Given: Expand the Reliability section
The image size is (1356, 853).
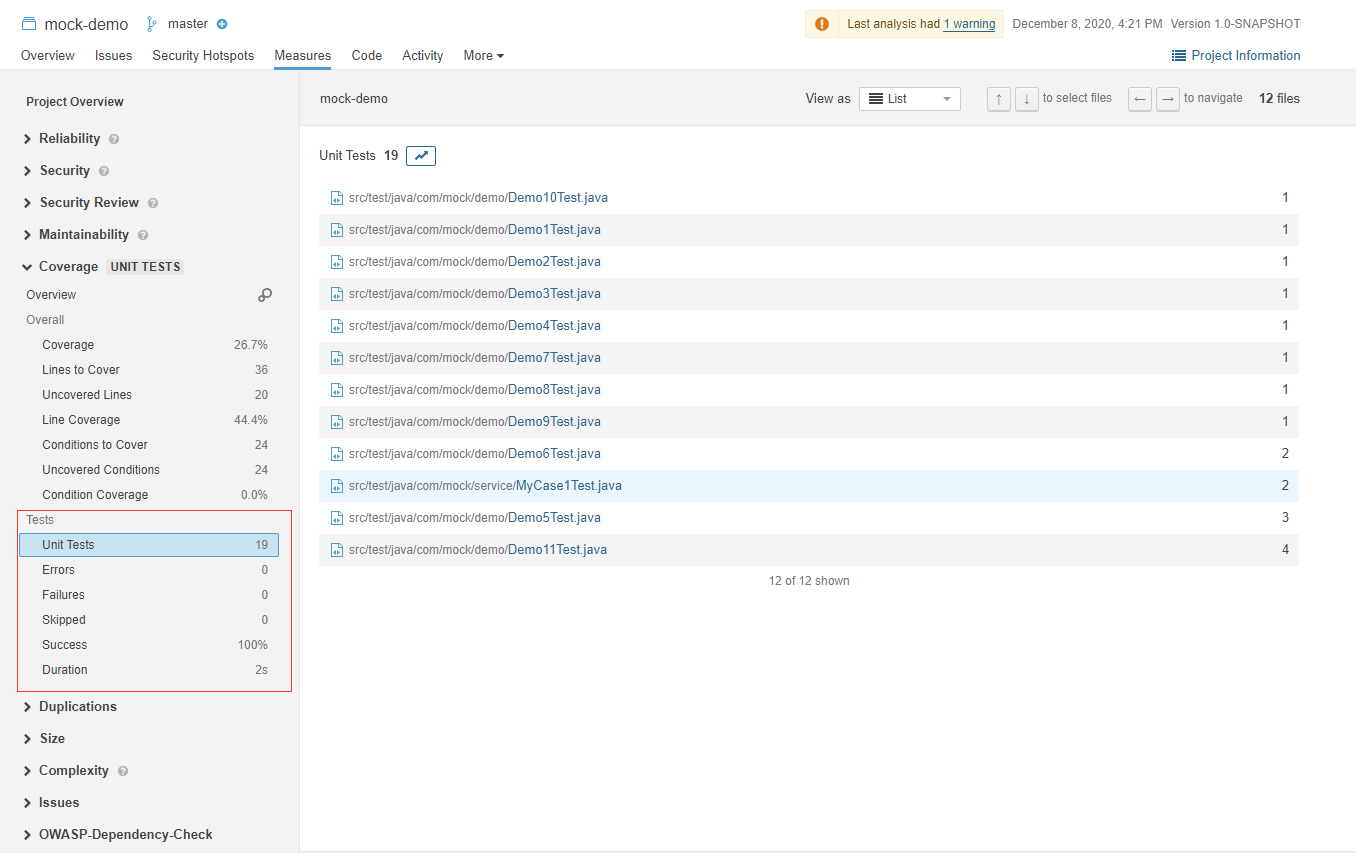Looking at the screenshot, I should [62, 139].
